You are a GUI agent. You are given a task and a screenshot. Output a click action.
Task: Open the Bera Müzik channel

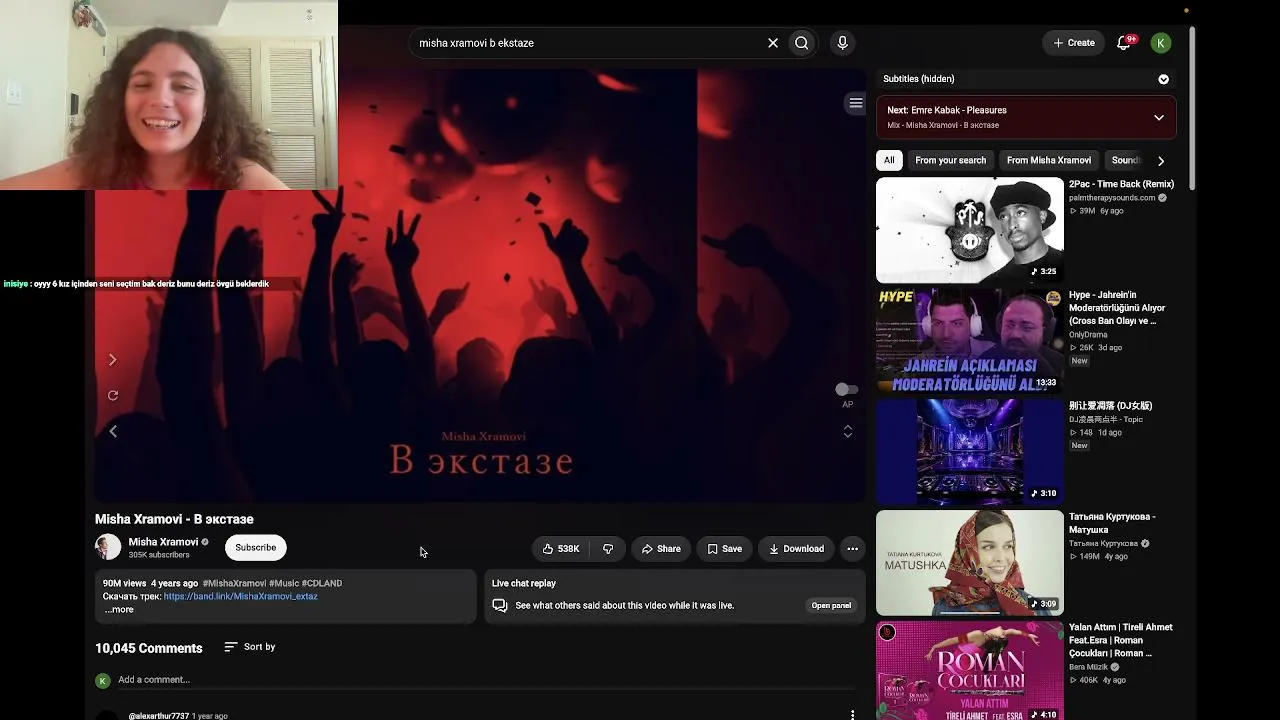1088,667
